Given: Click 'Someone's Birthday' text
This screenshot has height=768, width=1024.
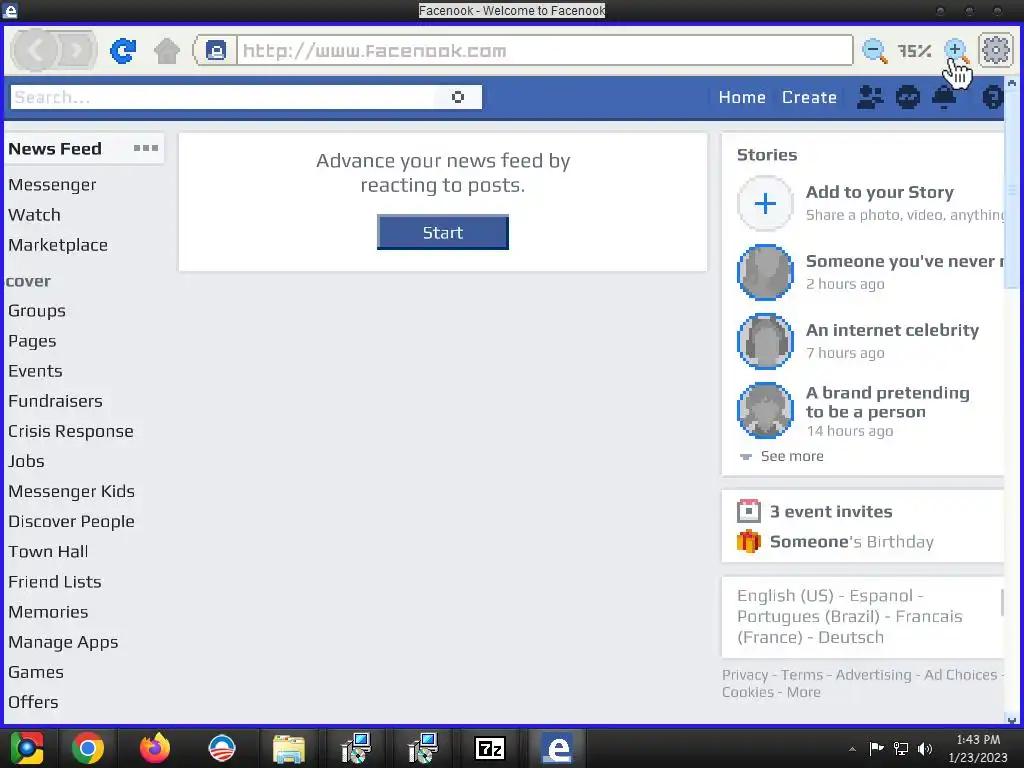Looking at the screenshot, I should coord(852,541).
